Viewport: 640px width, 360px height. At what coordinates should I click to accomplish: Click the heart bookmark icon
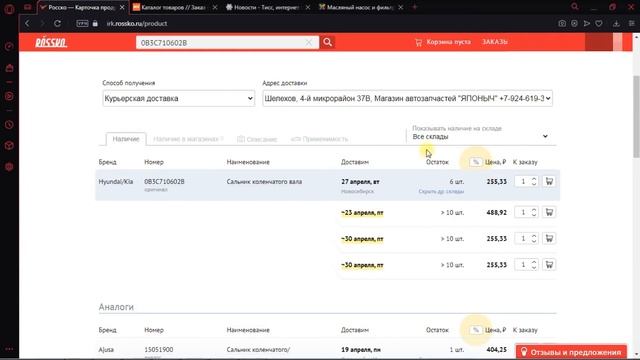coord(599,24)
